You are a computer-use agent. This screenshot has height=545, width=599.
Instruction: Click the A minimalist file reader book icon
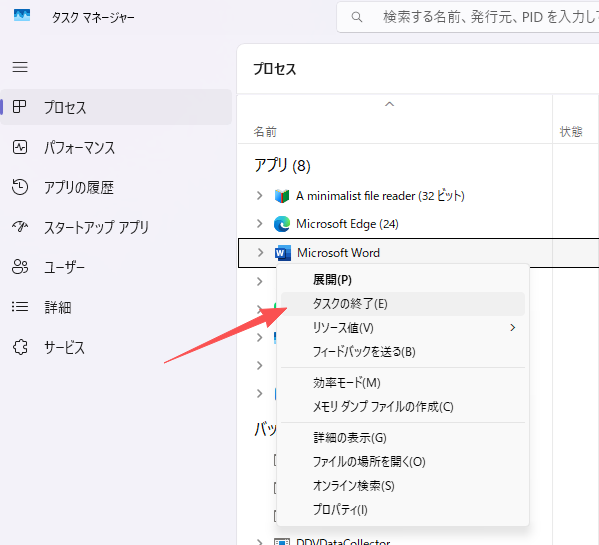[x=282, y=196]
